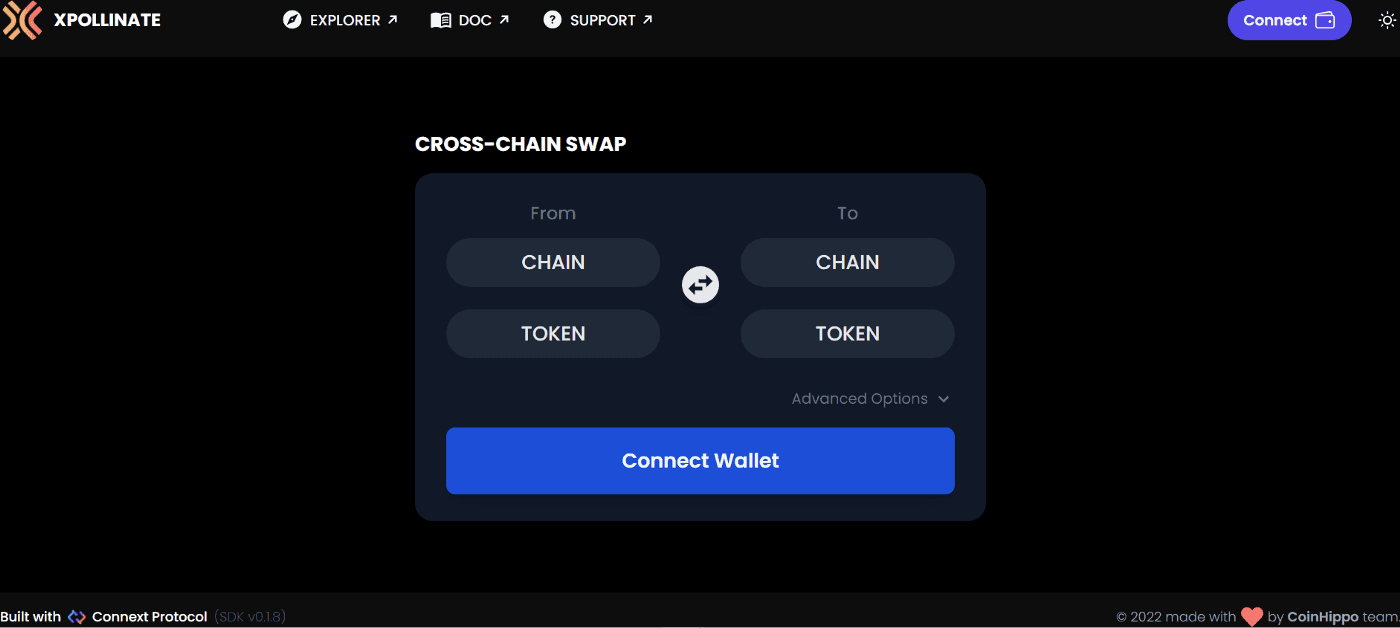The height and width of the screenshot is (628, 1400).
Task: Click the Connect button in the header
Action: 1289,20
